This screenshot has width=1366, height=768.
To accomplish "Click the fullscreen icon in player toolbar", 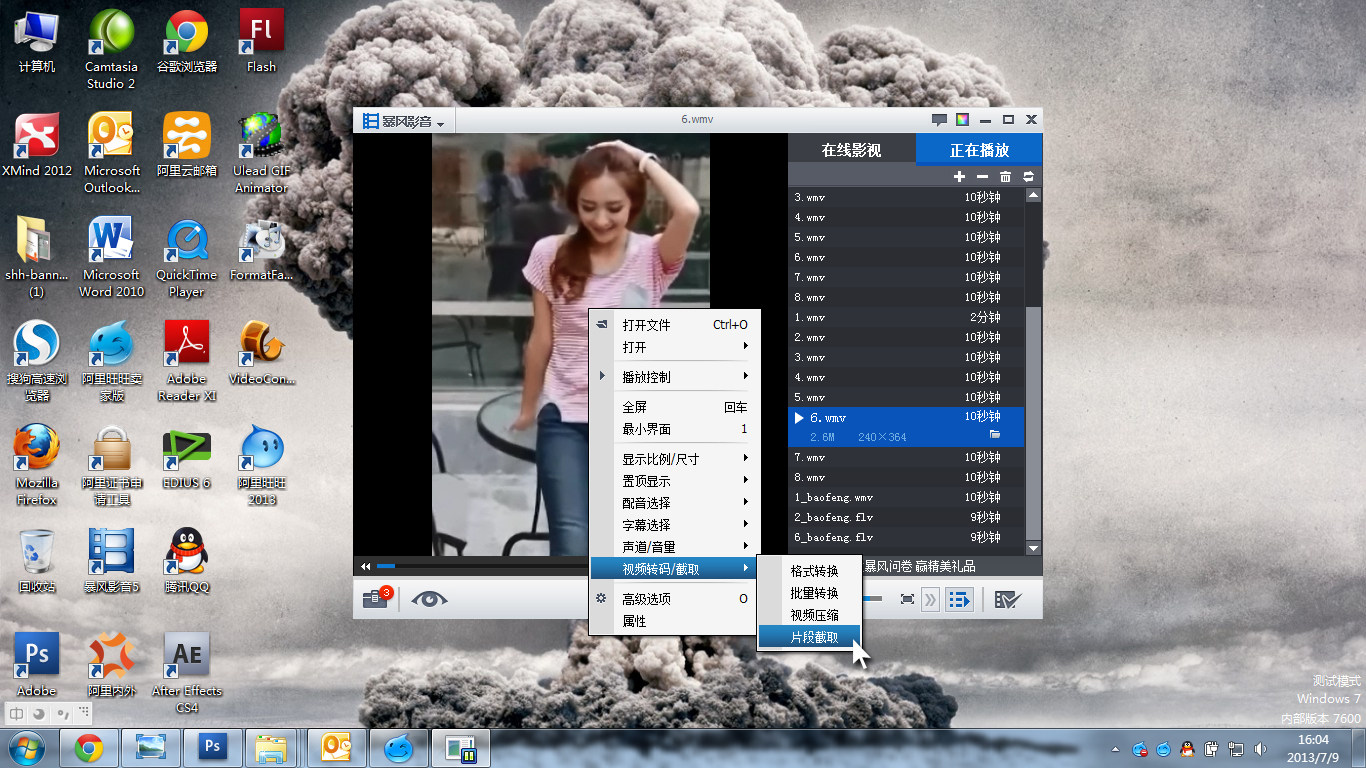I will pos(907,599).
